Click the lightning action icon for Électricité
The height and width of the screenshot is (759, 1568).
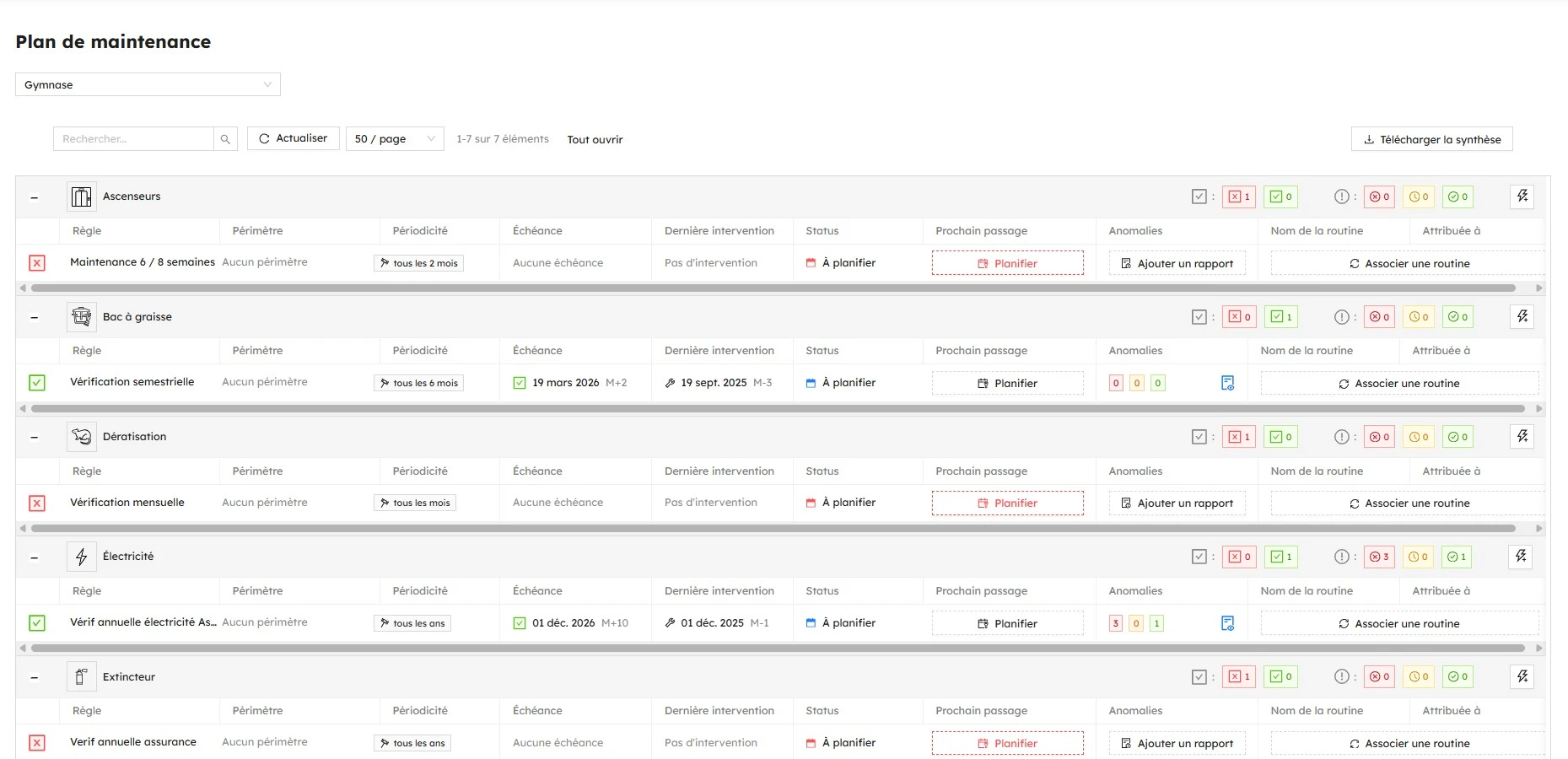(1520, 557)
